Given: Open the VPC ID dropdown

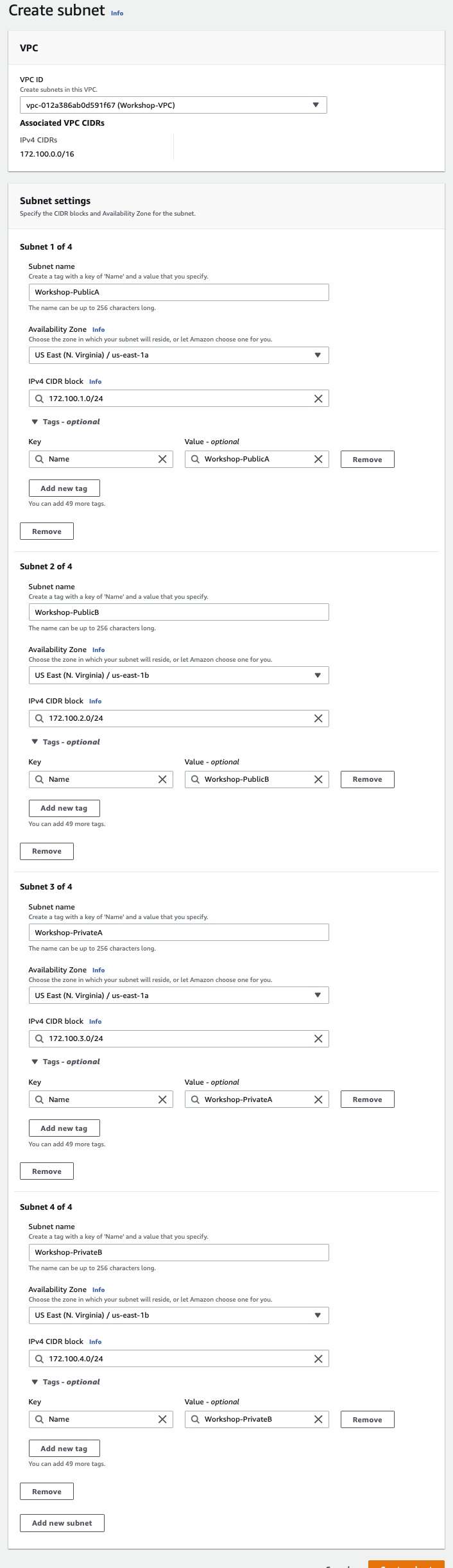Looking at the screenshot, I should point(173,105).
